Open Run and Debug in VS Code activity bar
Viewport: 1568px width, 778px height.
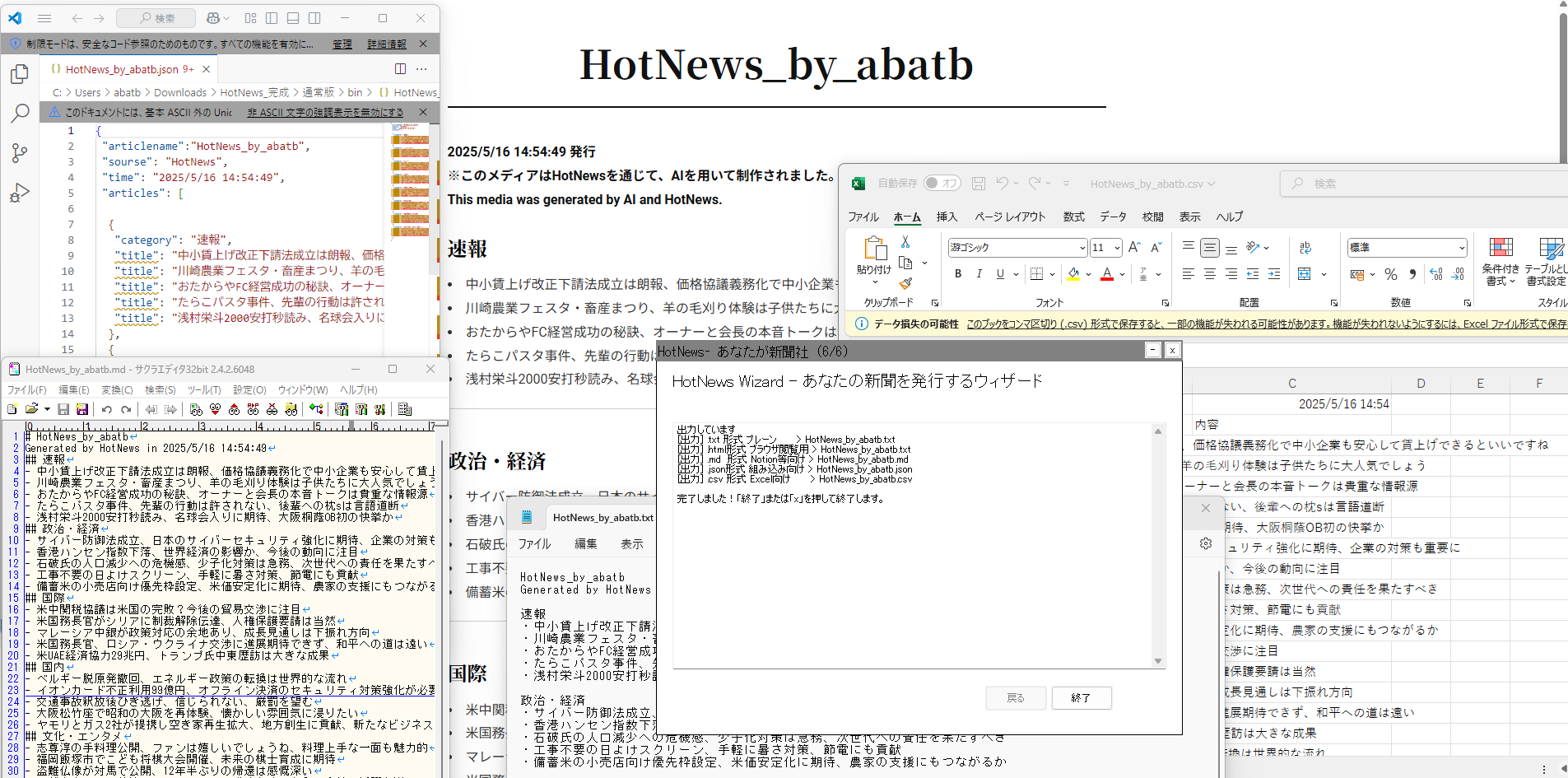pos(20,193)
